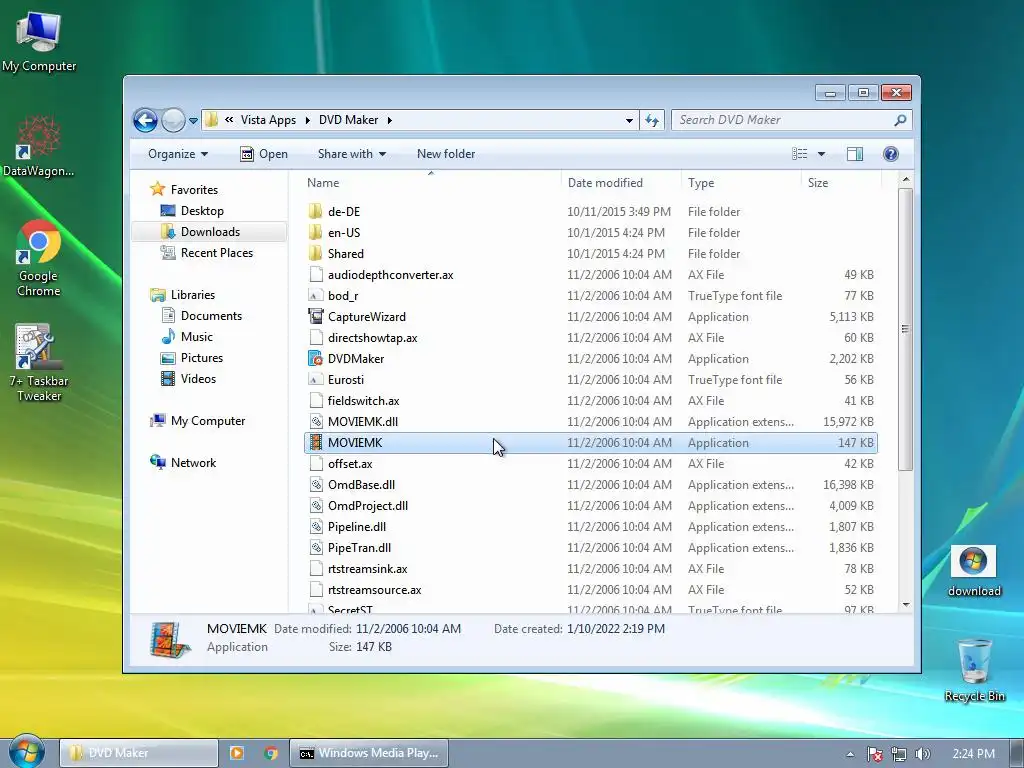Screen dimensions: 1024x768
Task: Click the Chrome taskbar icon
Action: click(270, 753)
